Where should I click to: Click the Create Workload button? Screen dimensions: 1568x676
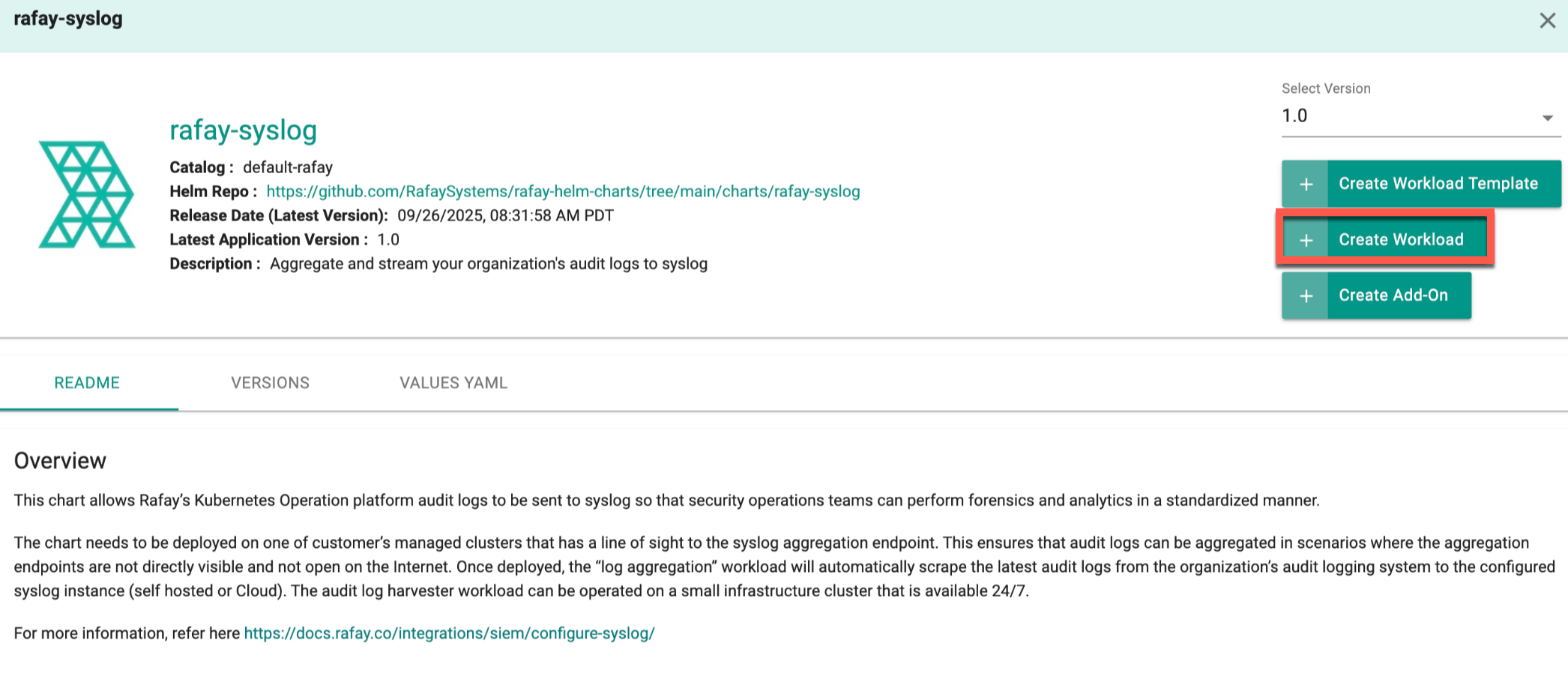(x=1402, y=239)
